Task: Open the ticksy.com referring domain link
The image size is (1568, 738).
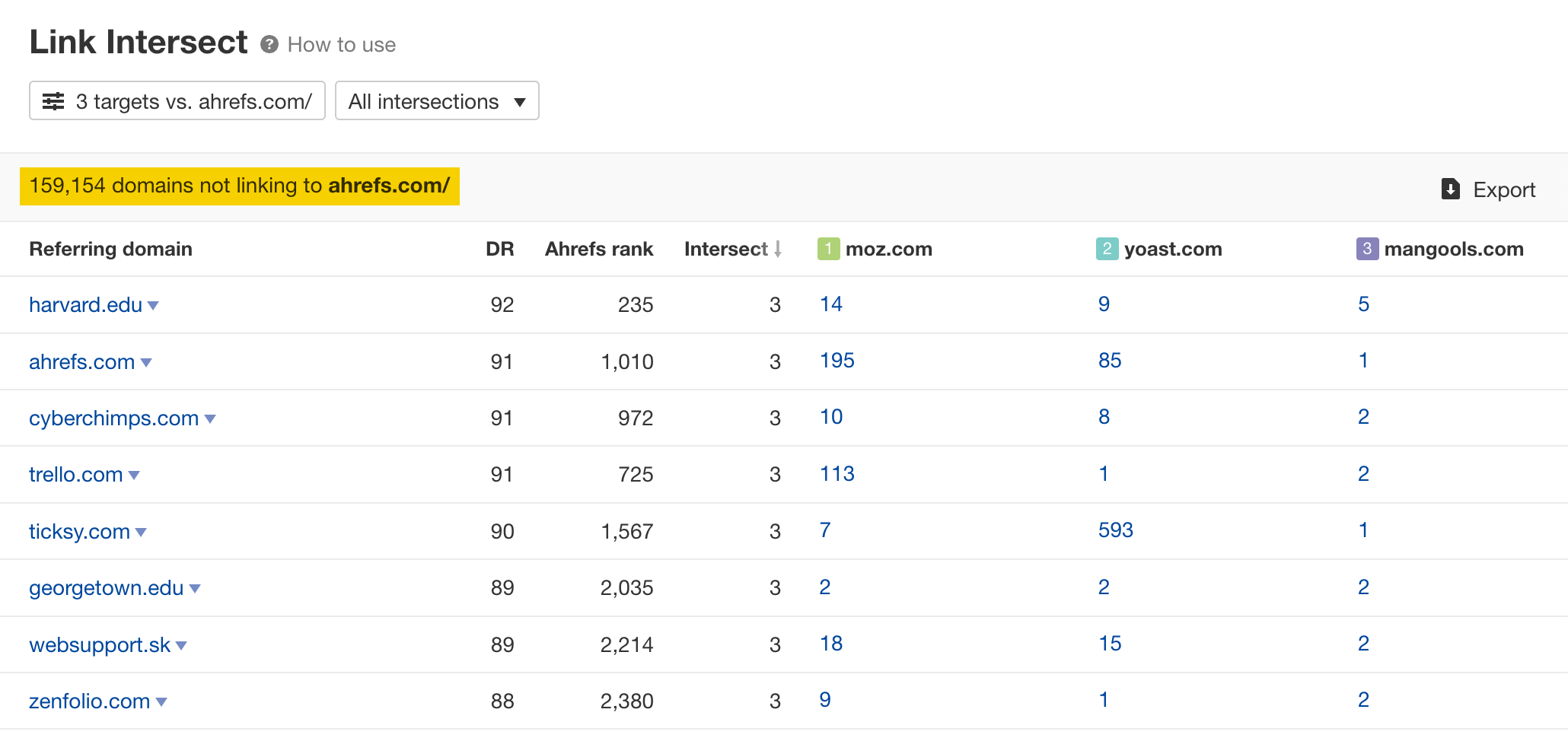Action: coord(79,532)
